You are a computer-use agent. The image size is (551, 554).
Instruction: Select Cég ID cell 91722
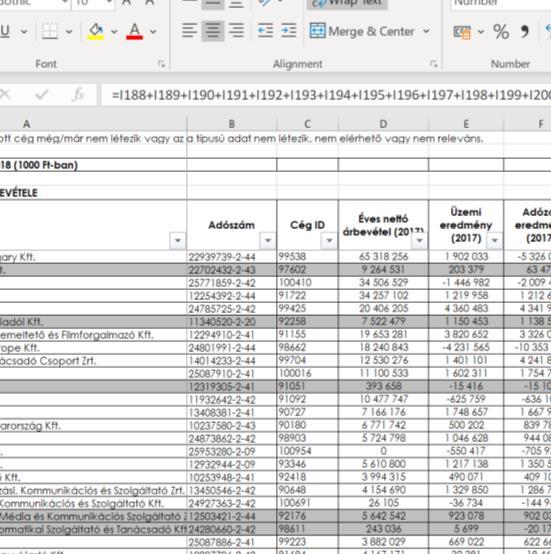tap(307, 296)
